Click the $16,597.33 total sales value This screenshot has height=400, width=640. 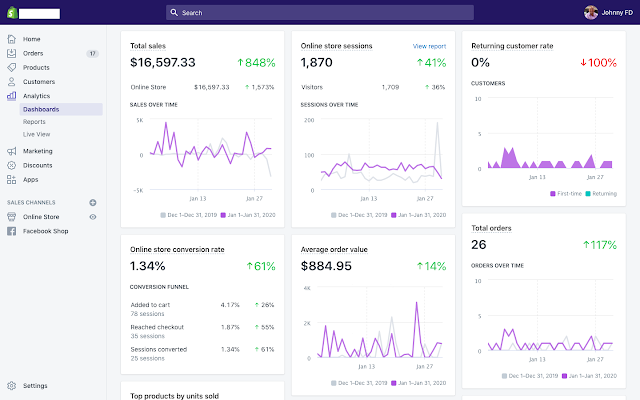[x=162, y=62]
